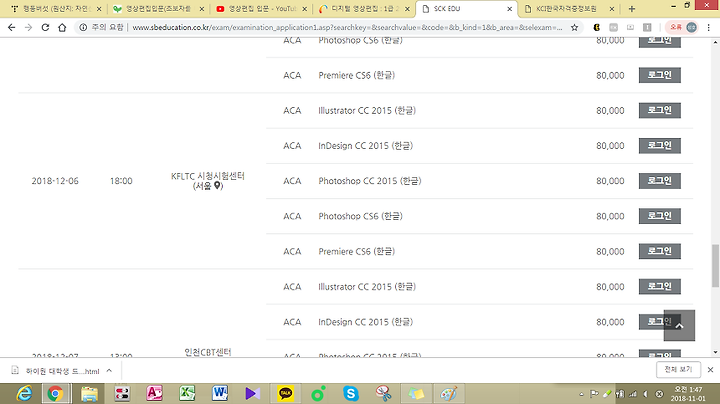
Task: Open the green circle app in taskbar
Action: coord(318,393)
